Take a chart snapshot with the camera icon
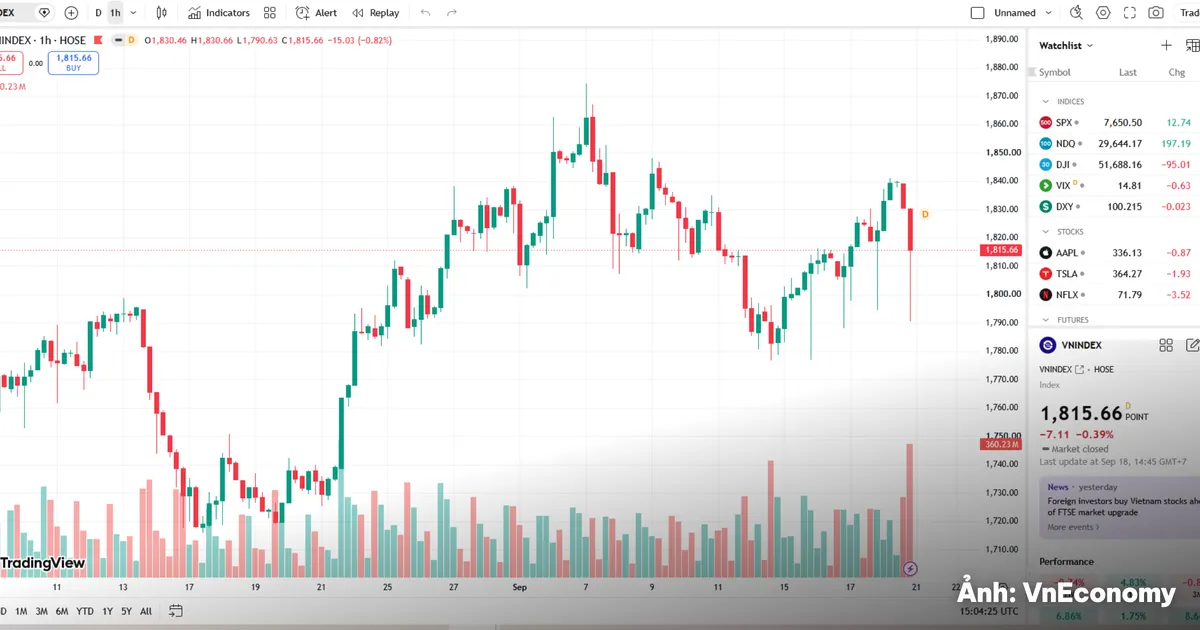This screenshot has width=1200, height=630. pos(1156,13)
